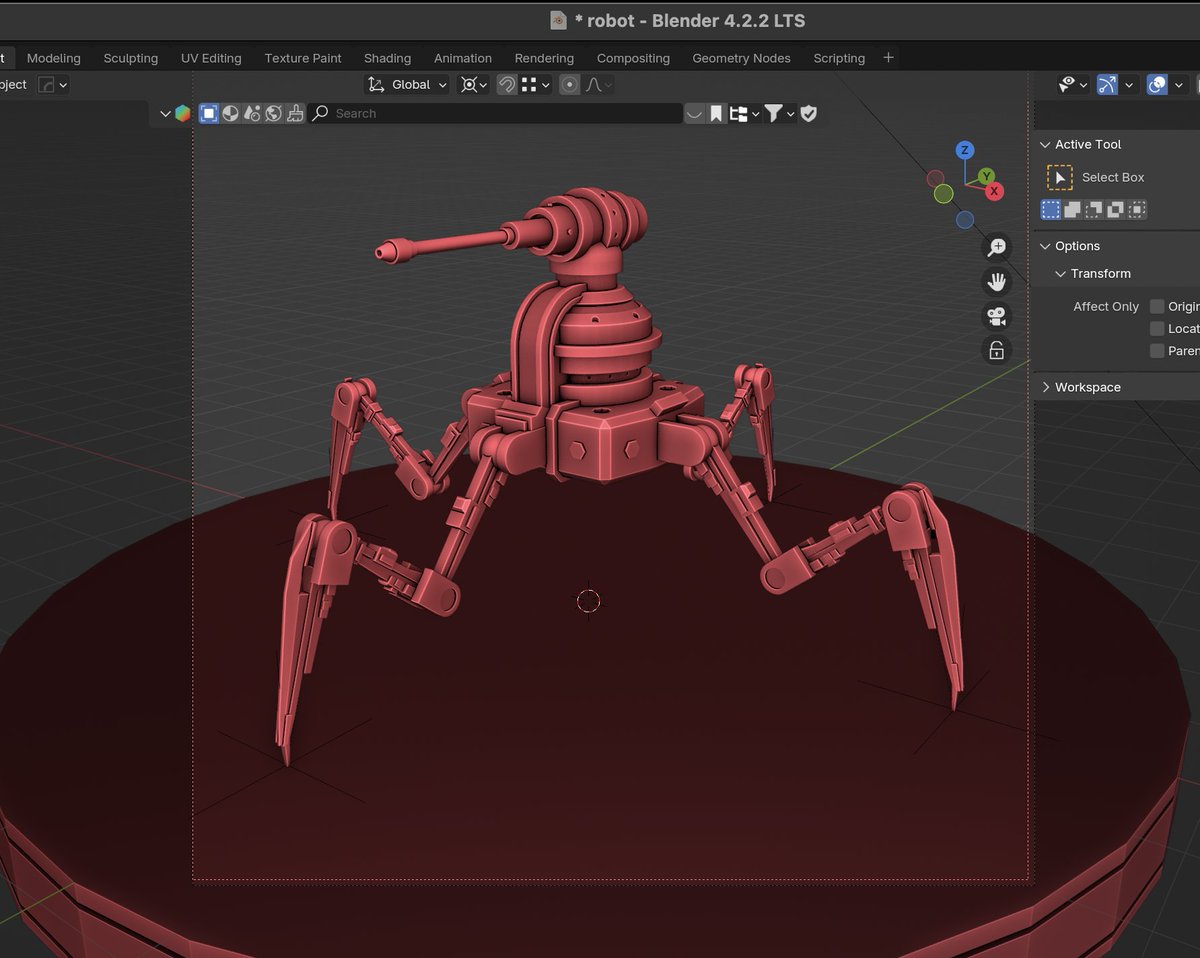
Task: Switch to the UV Editing tab
Action: [211, 58]
